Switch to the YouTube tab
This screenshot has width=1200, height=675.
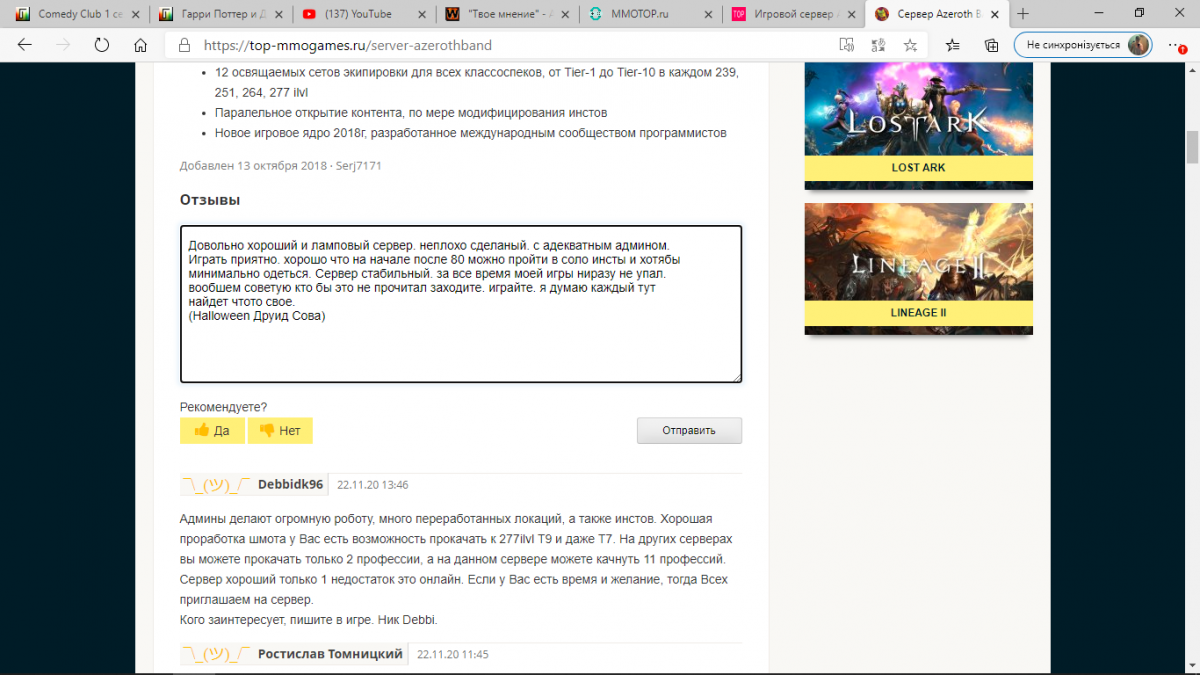(x=360, y=14)
